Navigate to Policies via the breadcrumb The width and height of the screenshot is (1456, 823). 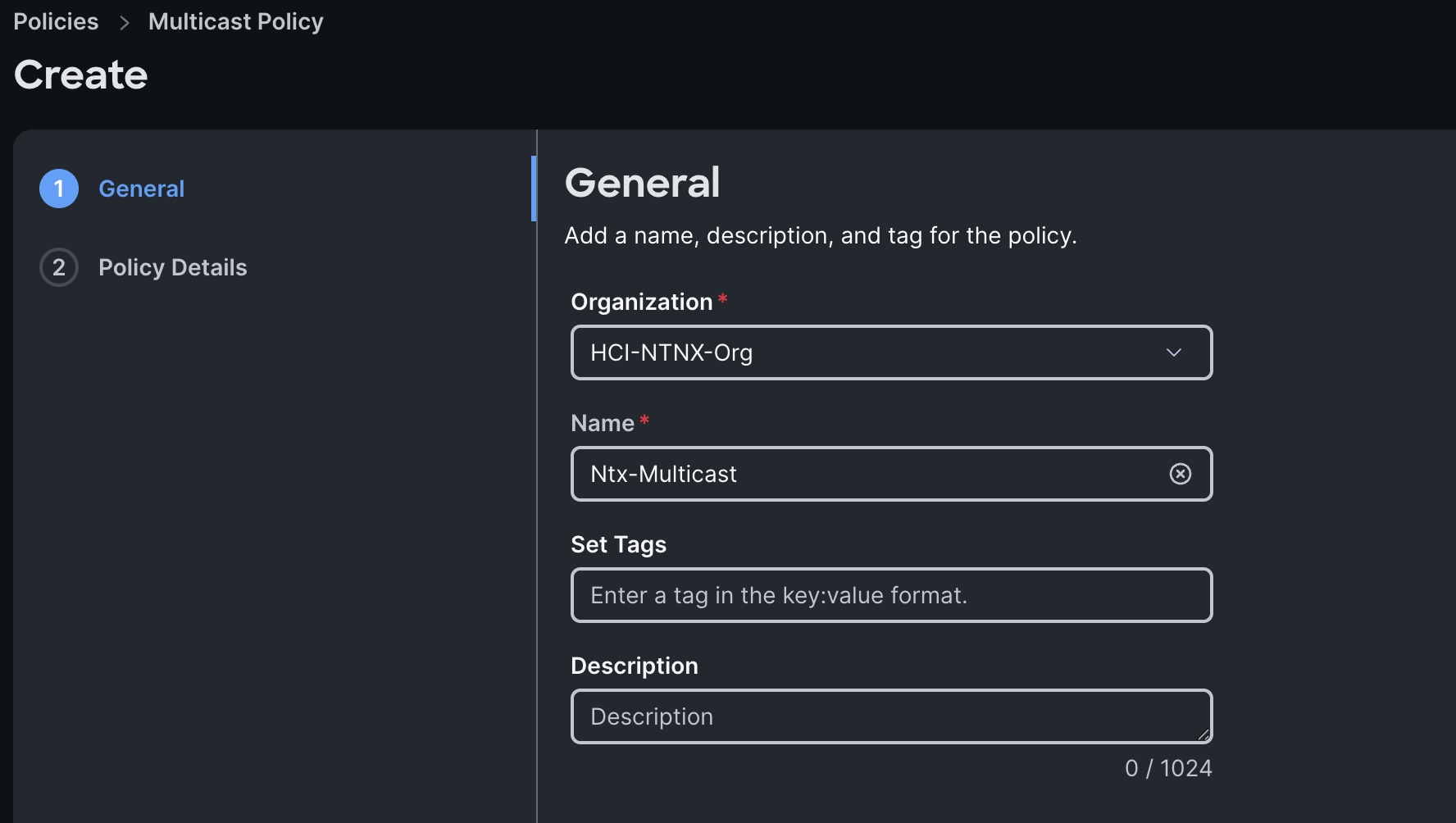point(55,21)
